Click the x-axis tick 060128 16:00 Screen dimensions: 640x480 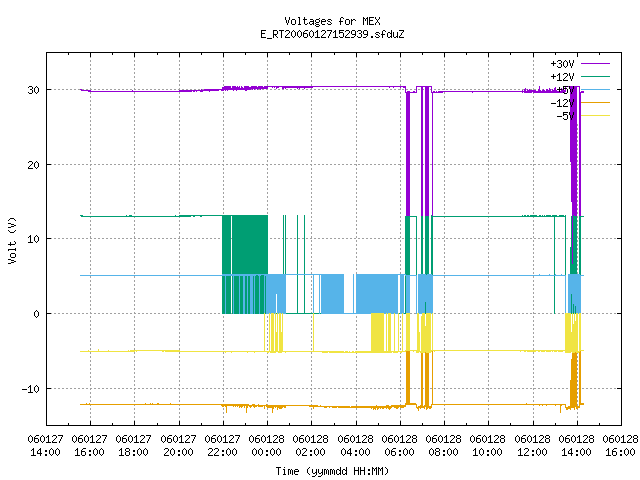620,445
